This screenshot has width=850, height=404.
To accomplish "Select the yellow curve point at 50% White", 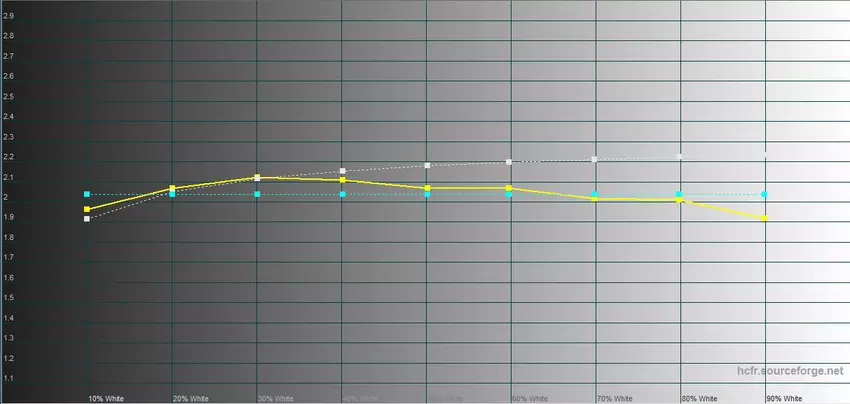I will coord(427,188).
